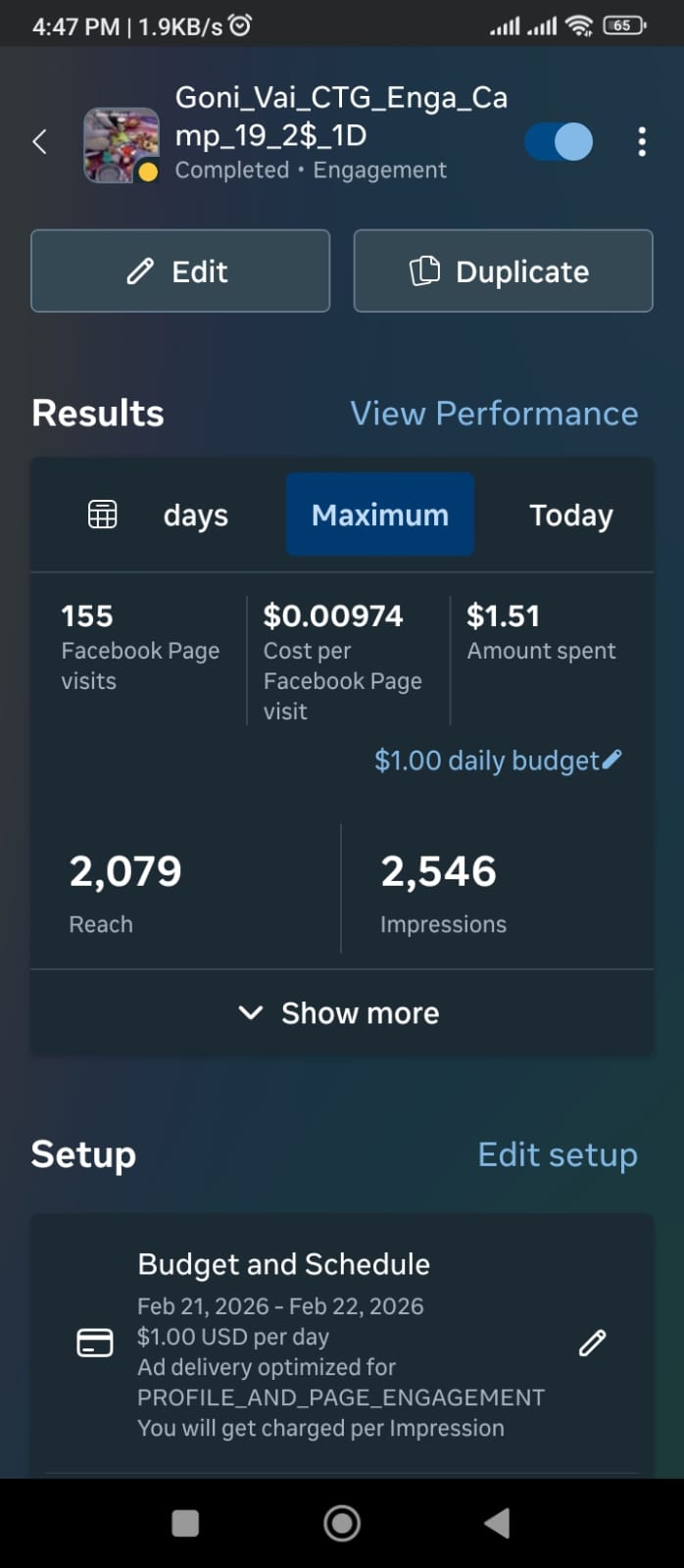Tap the 155 Facebook Page visits metric
Viewport: 684px width, 1568px height.
tap(139, 647)
